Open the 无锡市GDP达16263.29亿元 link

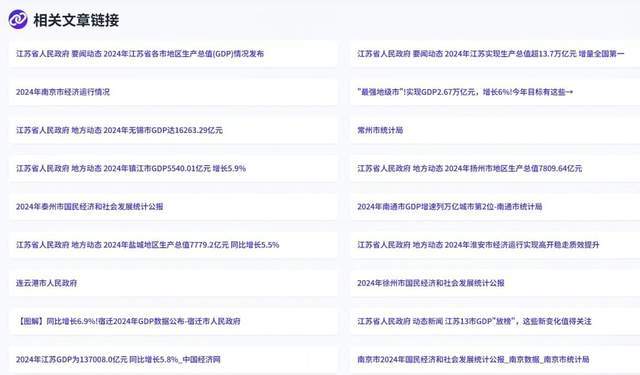[119, 130]
